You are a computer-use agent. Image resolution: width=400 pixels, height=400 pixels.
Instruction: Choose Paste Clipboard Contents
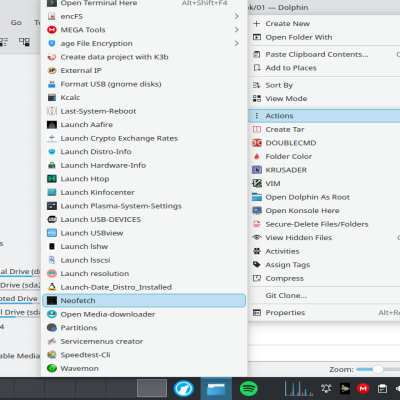click(x=324, y=54)
